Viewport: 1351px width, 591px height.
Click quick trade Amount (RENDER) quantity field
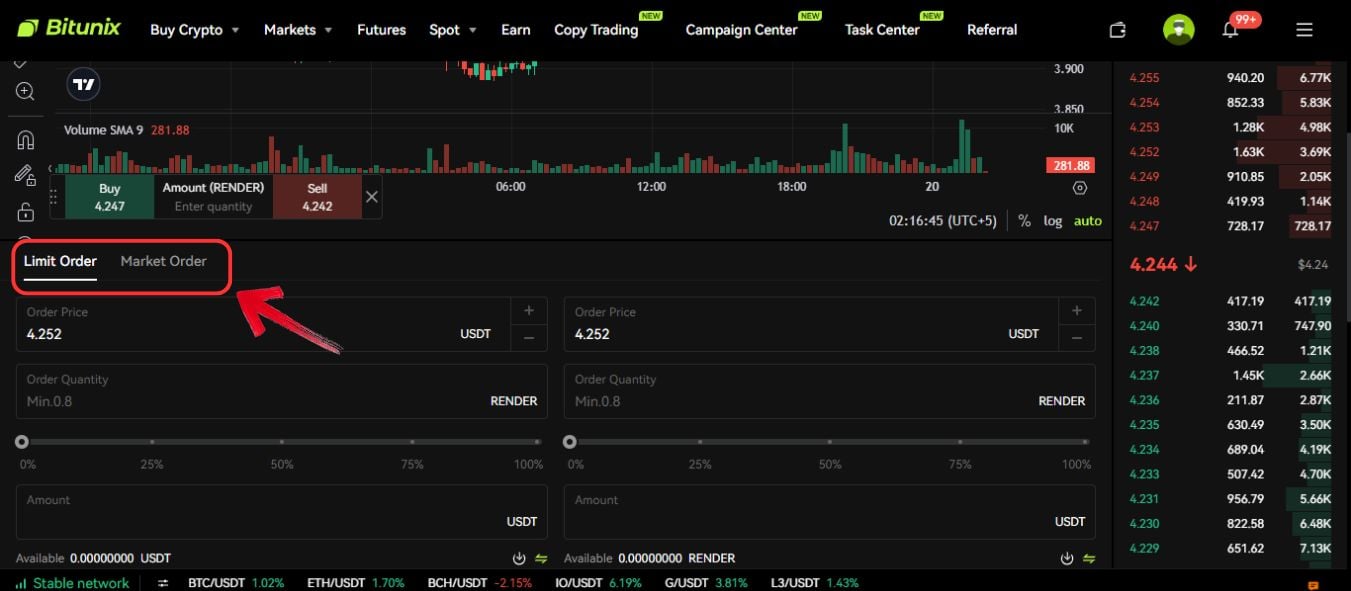[x=213, y=206]
